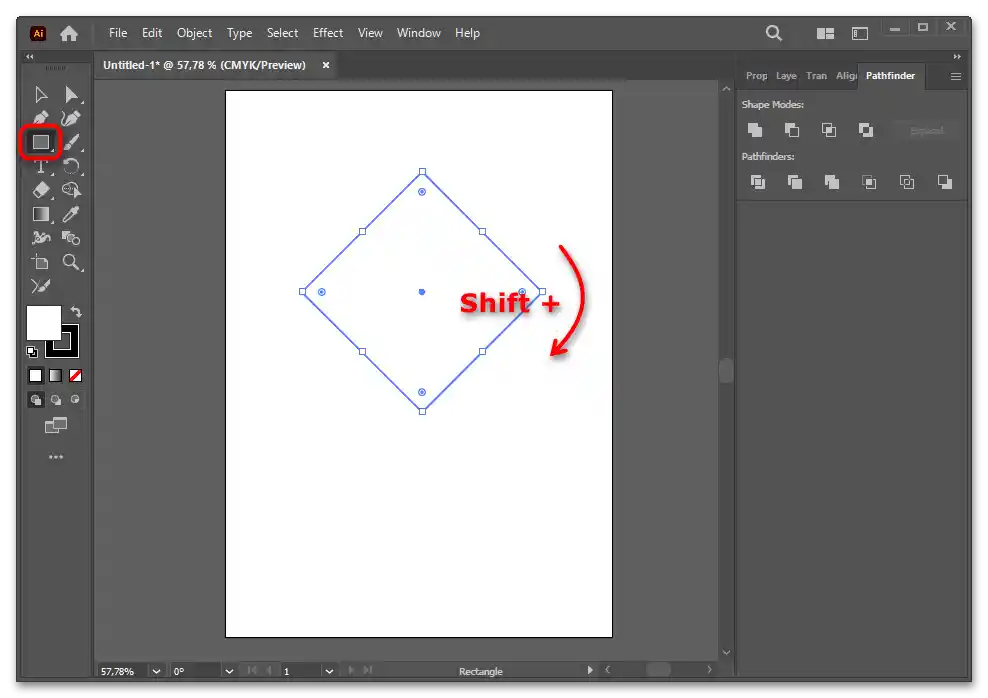
Task: Open the Arrange Documents icon
Action: 825,33
